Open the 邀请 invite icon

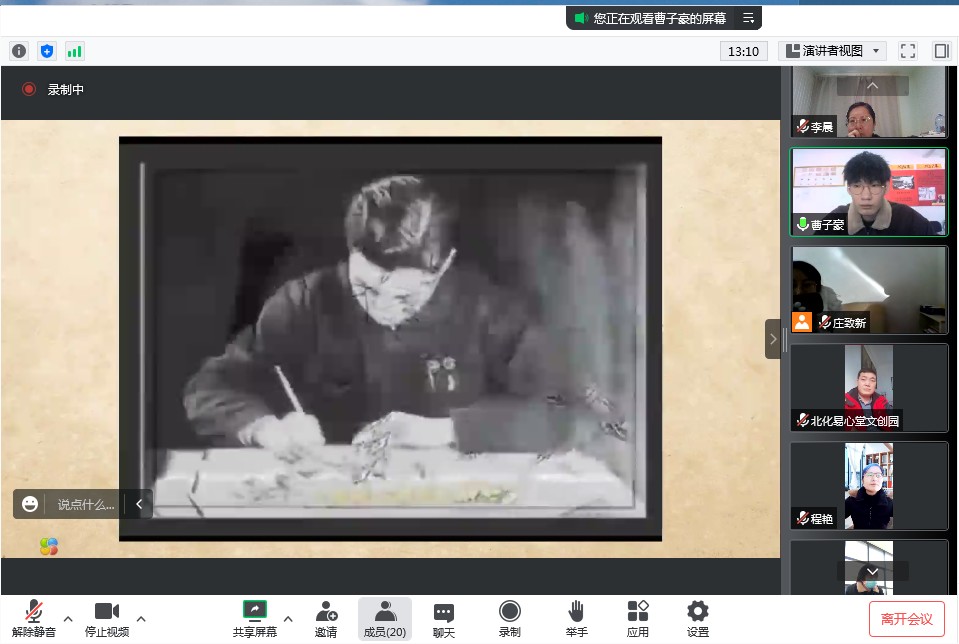click(326, 619)
